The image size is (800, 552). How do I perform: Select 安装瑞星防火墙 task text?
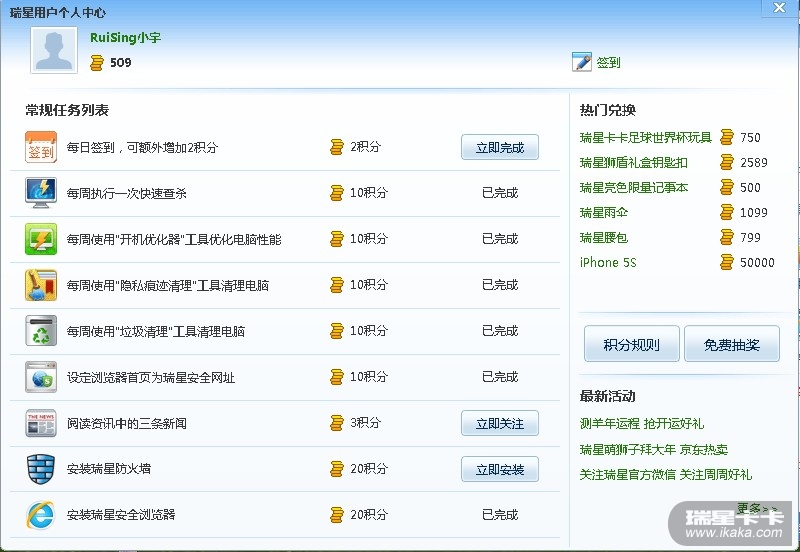coord(109,468)
